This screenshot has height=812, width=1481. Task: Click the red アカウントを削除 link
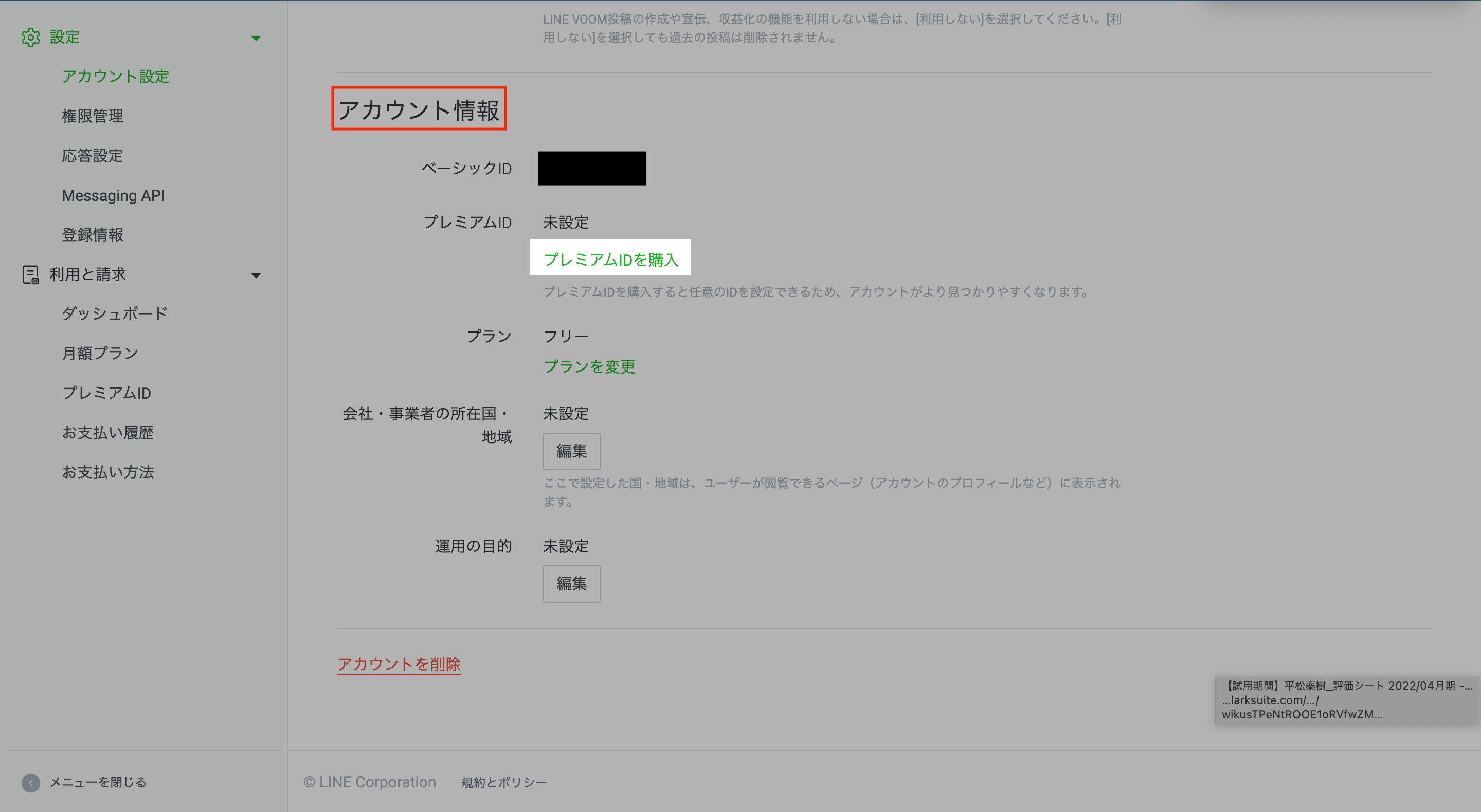[399, 665]
